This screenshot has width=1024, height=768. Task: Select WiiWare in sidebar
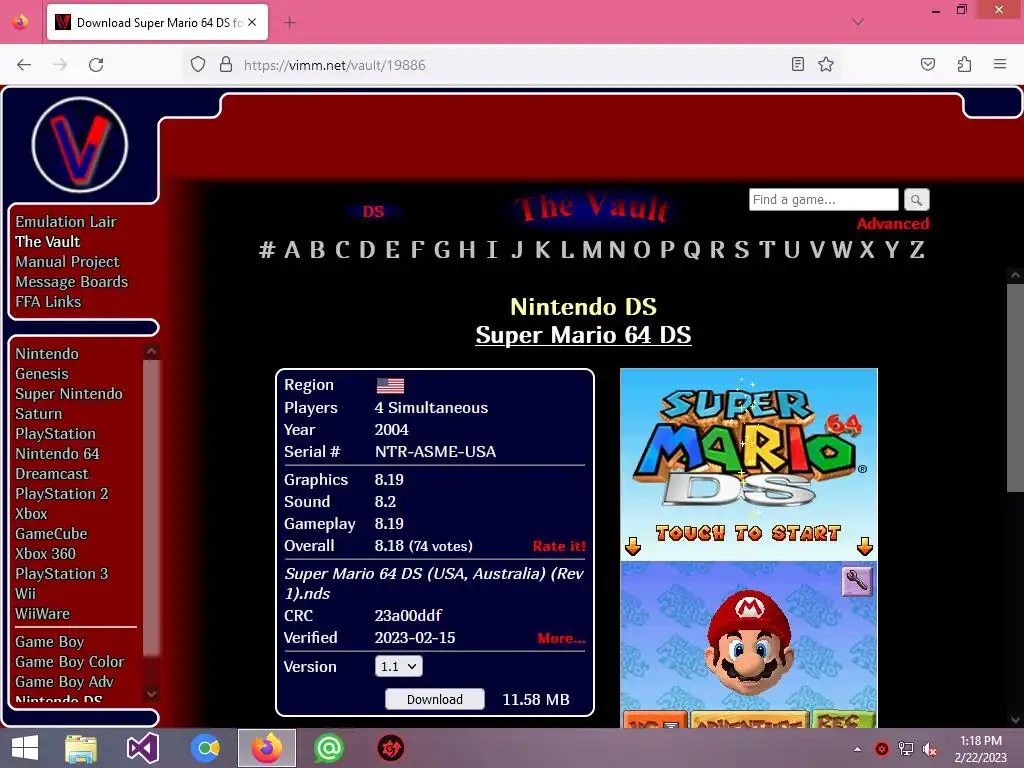[42, 614]
